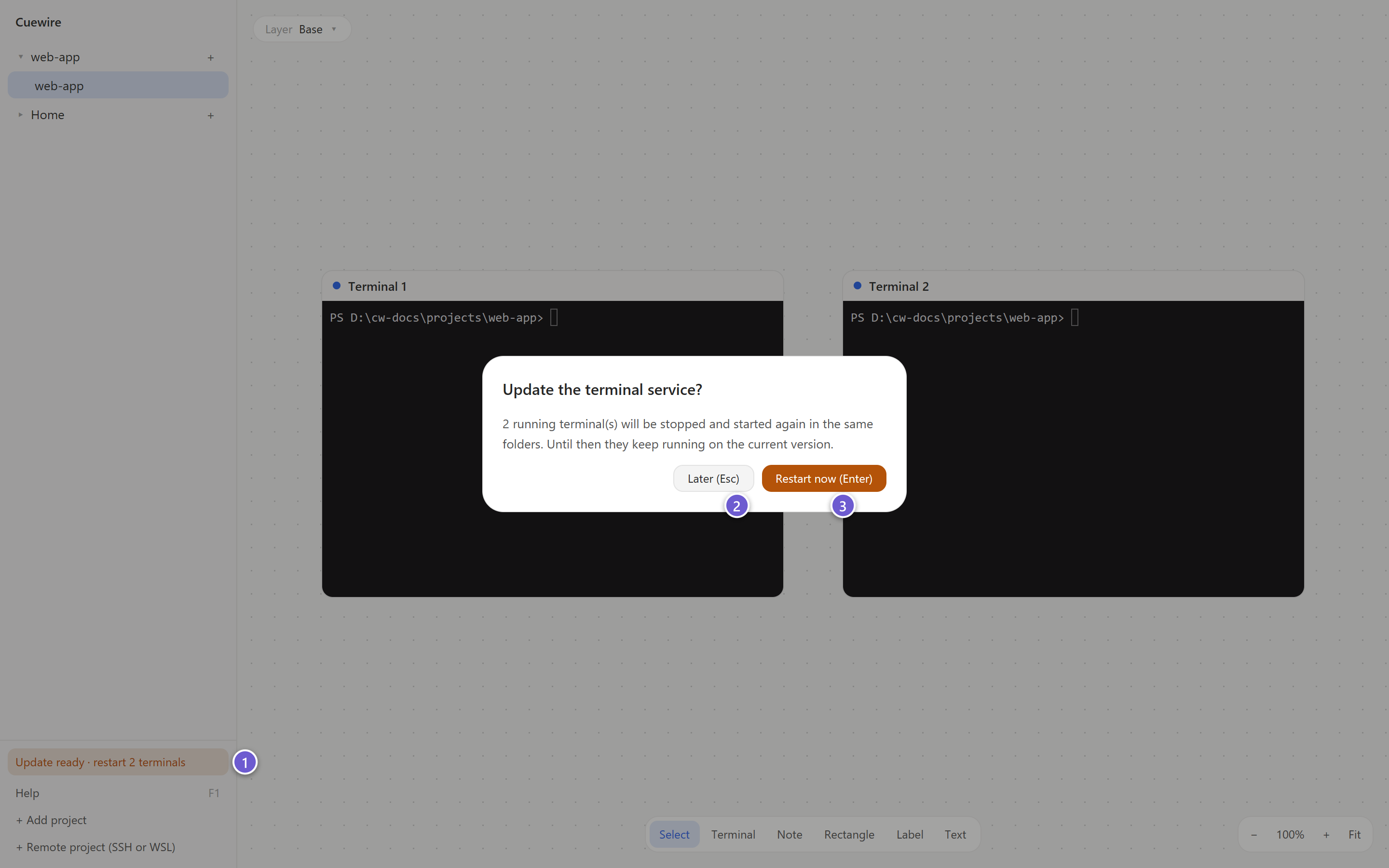This screenshot has height=868, width=1389.
Task: Open Help in the sidebar
Action: pos(118,793)
